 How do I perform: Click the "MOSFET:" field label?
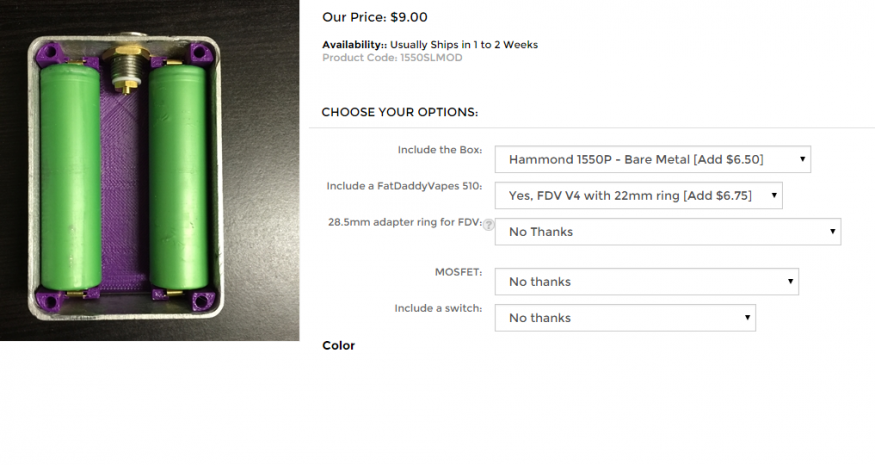(459, 272)
